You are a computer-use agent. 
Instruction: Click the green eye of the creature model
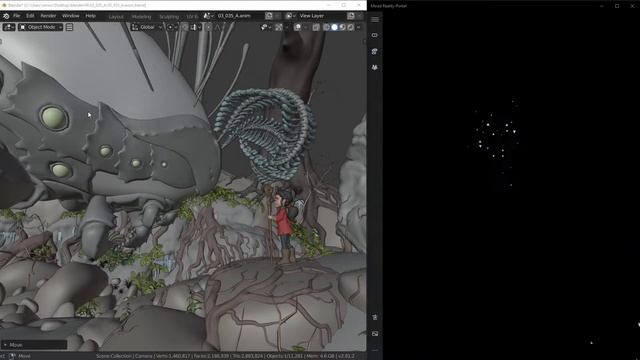(x=54, y=118)
